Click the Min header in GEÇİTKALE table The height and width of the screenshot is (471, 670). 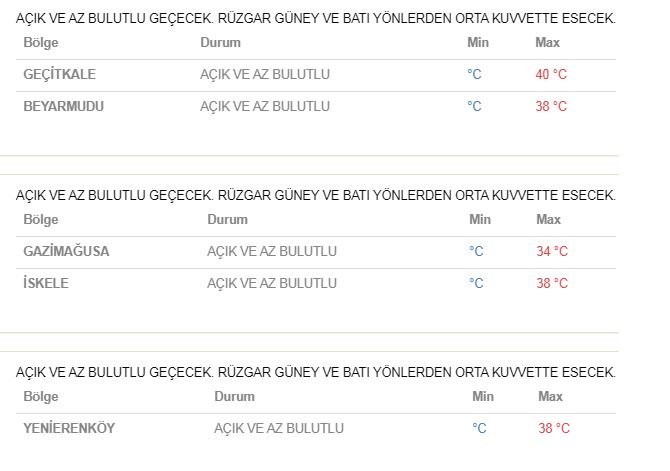[x=478, y=43]
